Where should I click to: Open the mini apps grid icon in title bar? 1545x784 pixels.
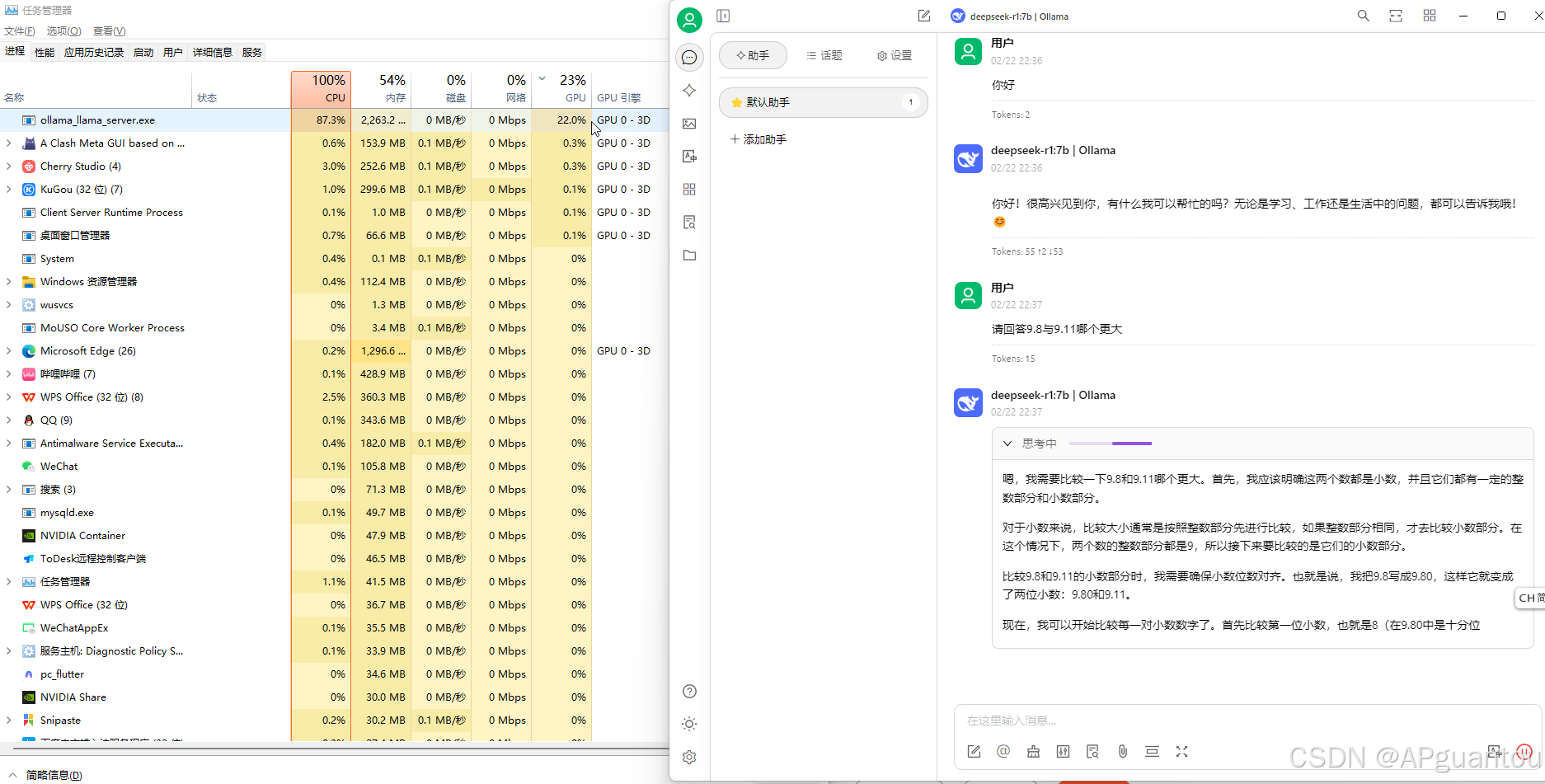point(1430,16)
